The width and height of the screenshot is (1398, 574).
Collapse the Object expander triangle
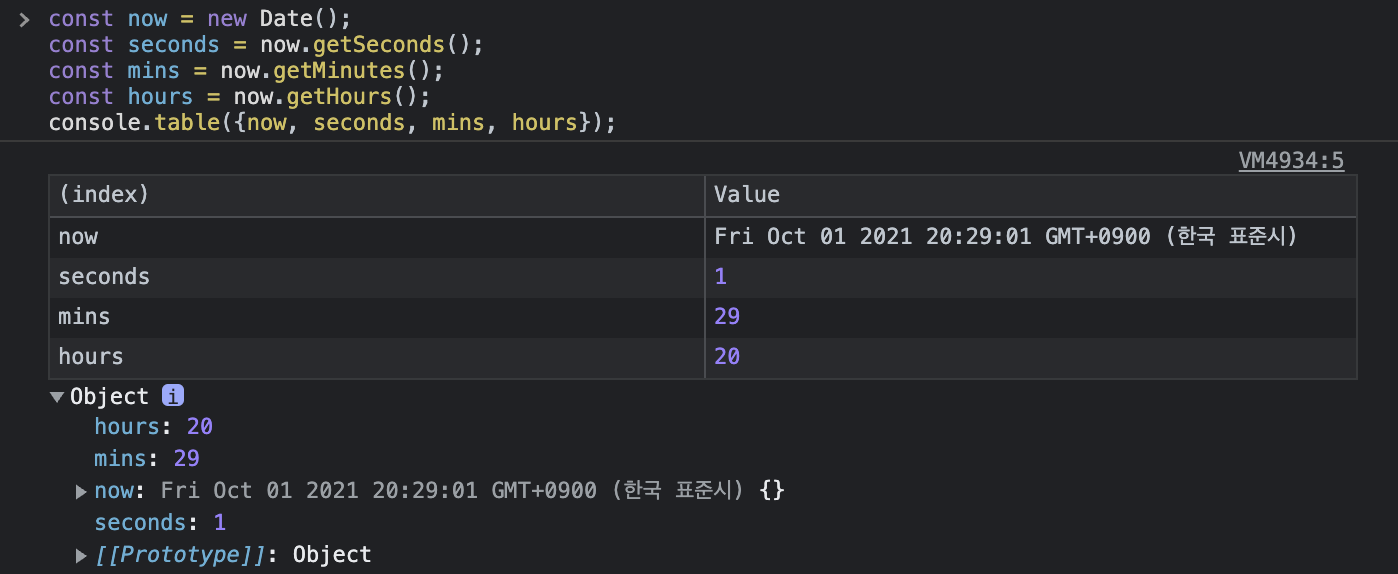coord(58,397)
